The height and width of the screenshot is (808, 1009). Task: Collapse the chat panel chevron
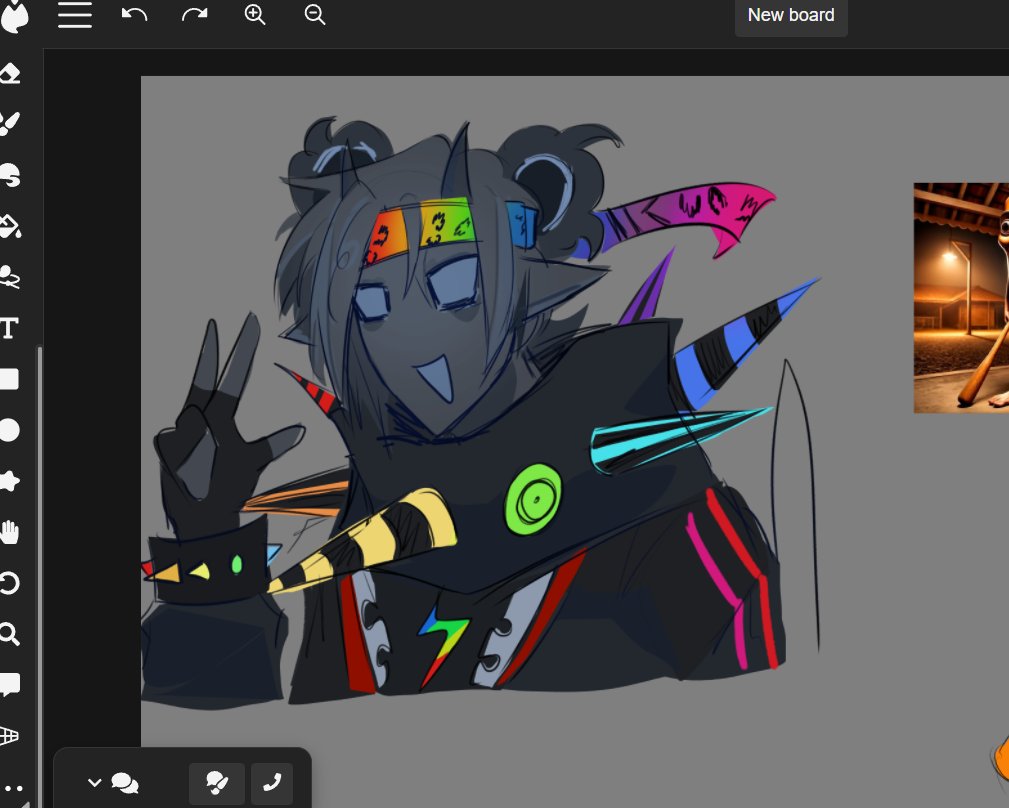(94, 783)
